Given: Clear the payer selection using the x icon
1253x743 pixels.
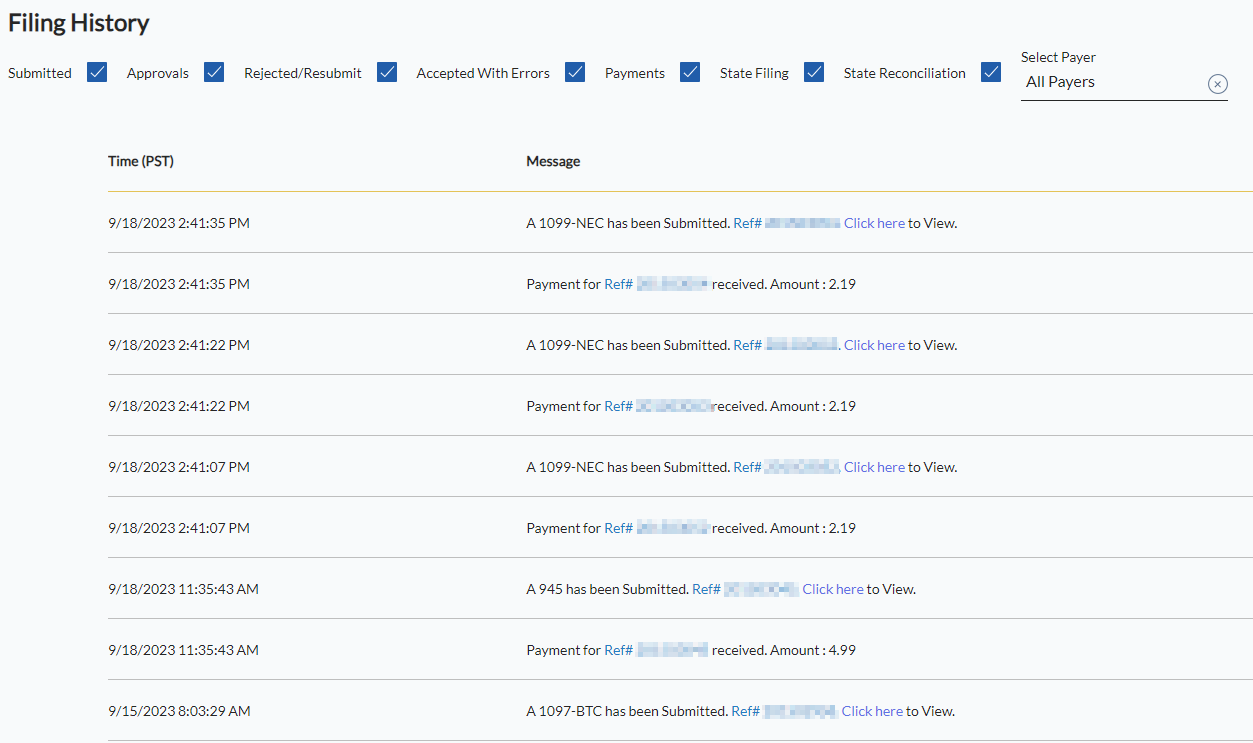Looking at the screenshot, I should 1217,84.
